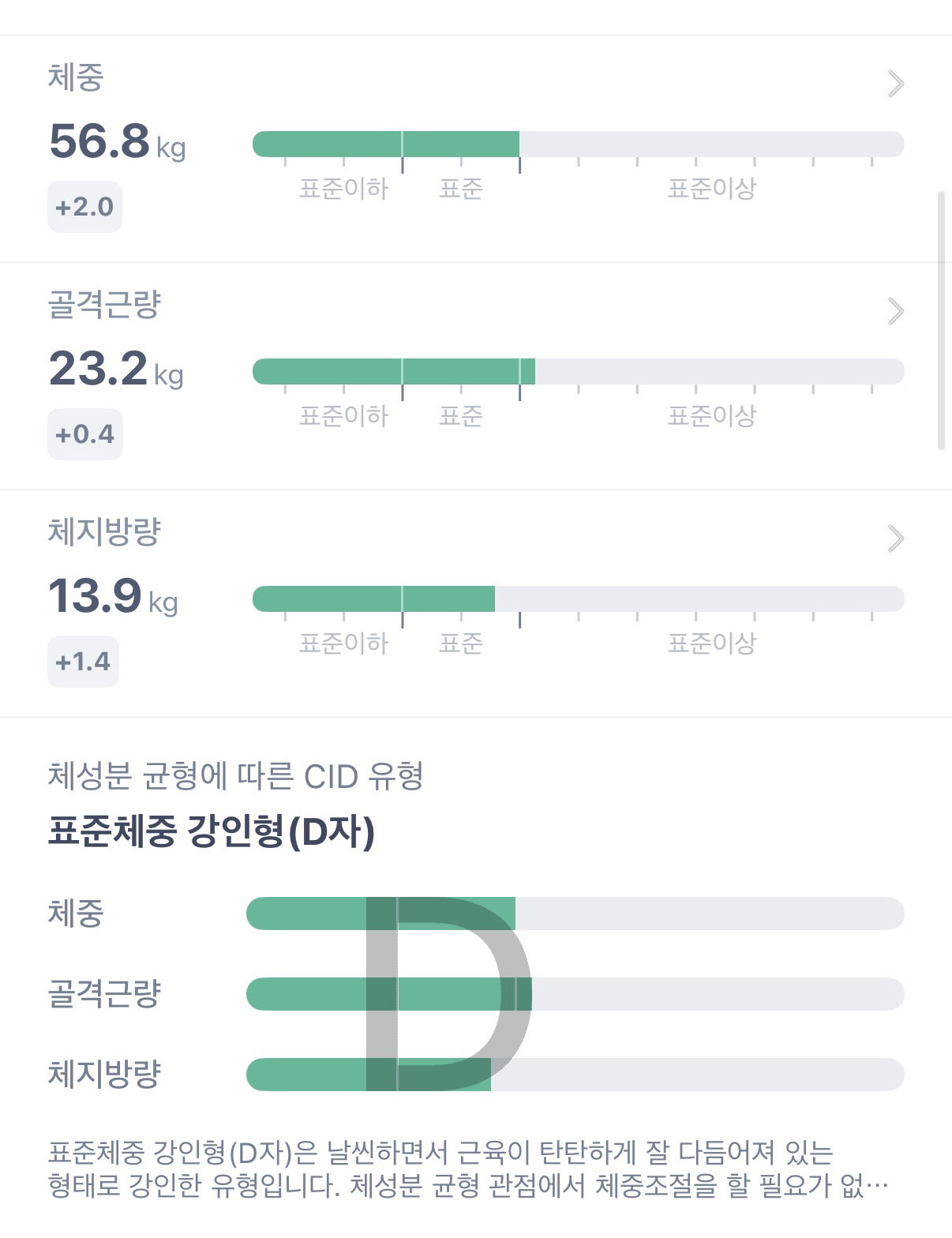Click the CID chart 체중 bar
The height and width of the screenshot is (1238, 952).
pyautogui.click(x=575, y=913)
